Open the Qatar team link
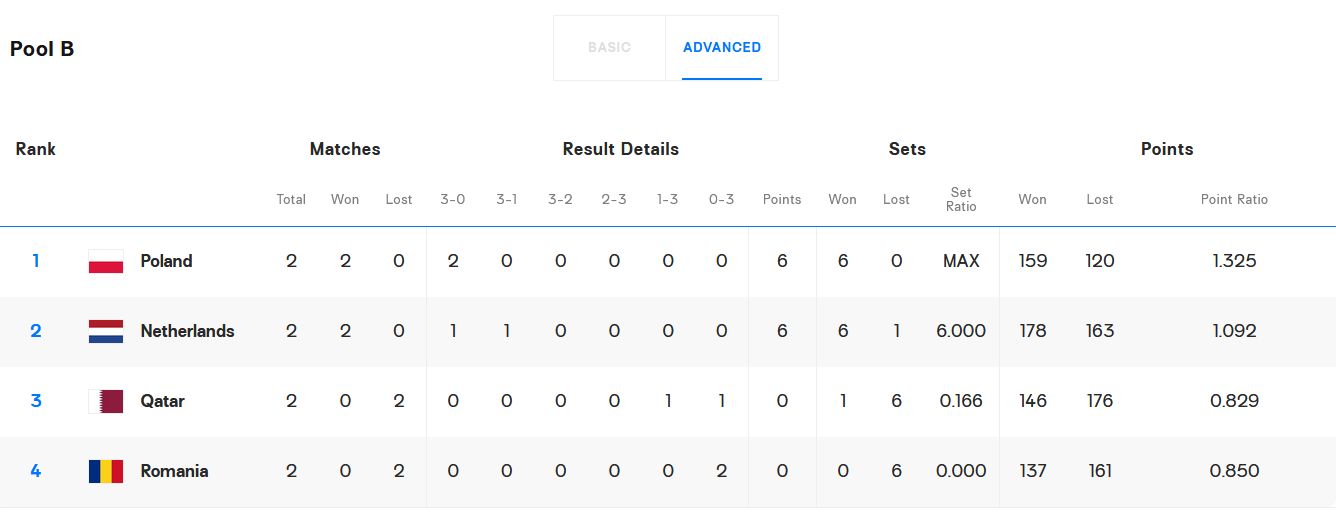 [x=162, y=401]
